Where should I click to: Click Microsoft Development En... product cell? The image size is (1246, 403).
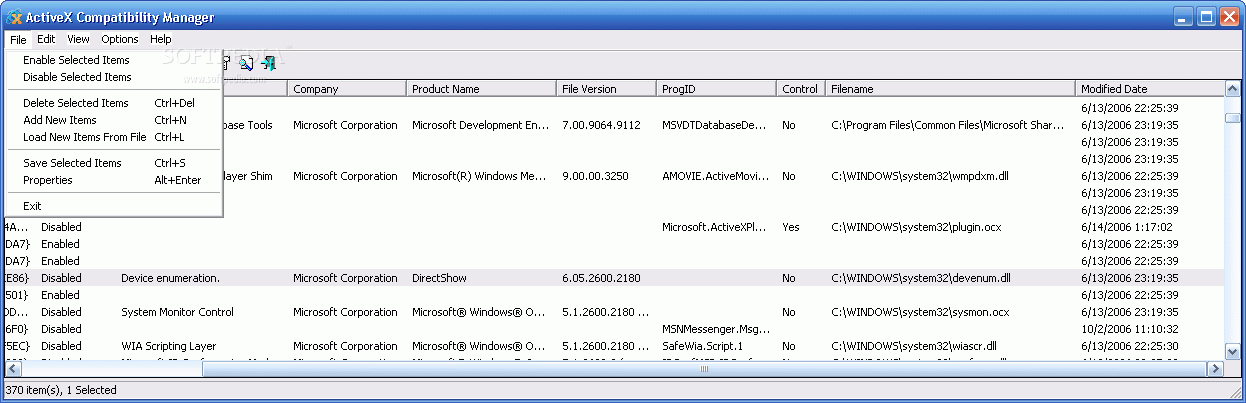[x=481, y=125]
